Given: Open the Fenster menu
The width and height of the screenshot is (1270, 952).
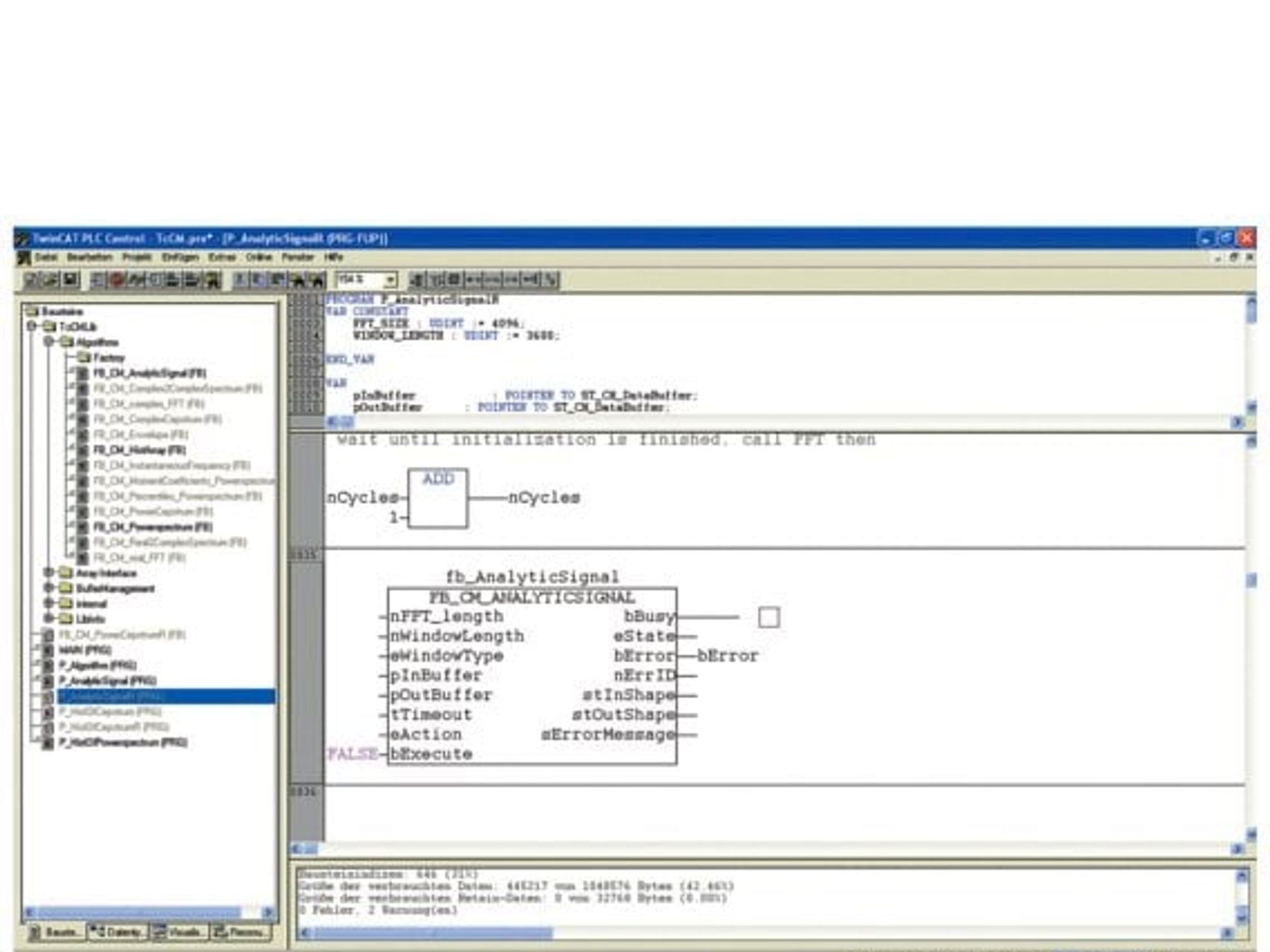Looking at the screenshot, I should [298, 257].
